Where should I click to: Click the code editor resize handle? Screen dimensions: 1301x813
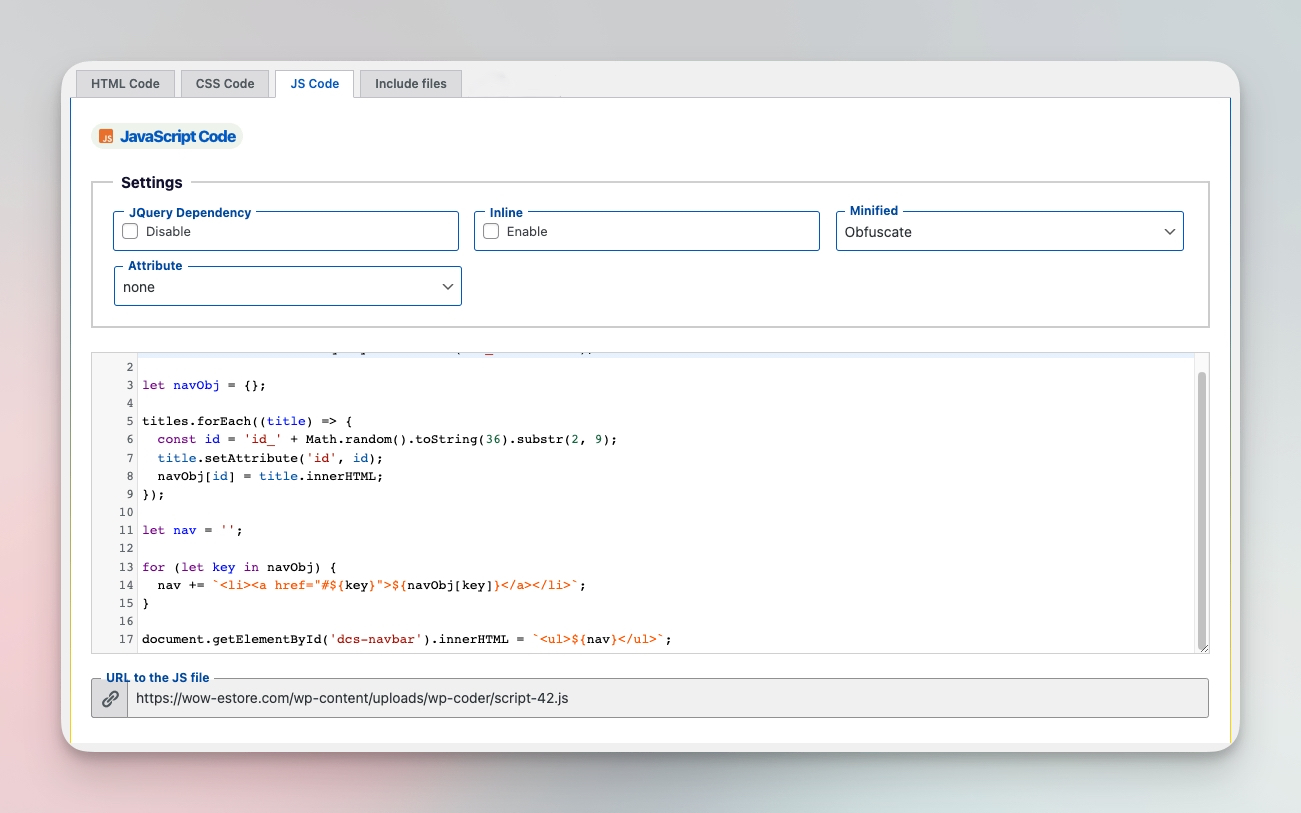[x=1203, y=647]
